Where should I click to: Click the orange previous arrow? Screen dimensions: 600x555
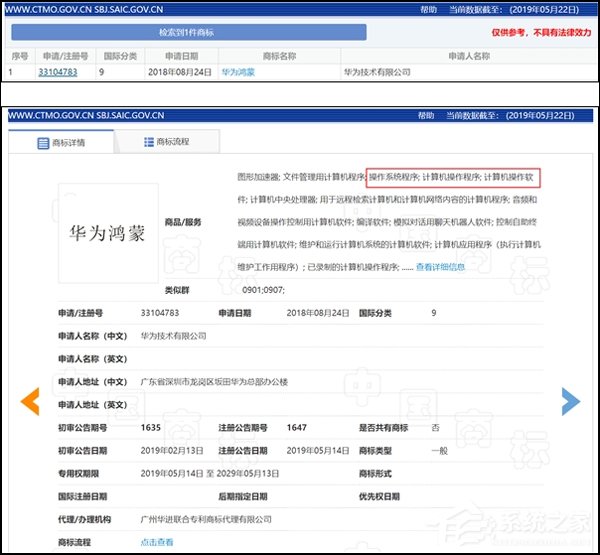pyautogui.click(x=30, y=401)
